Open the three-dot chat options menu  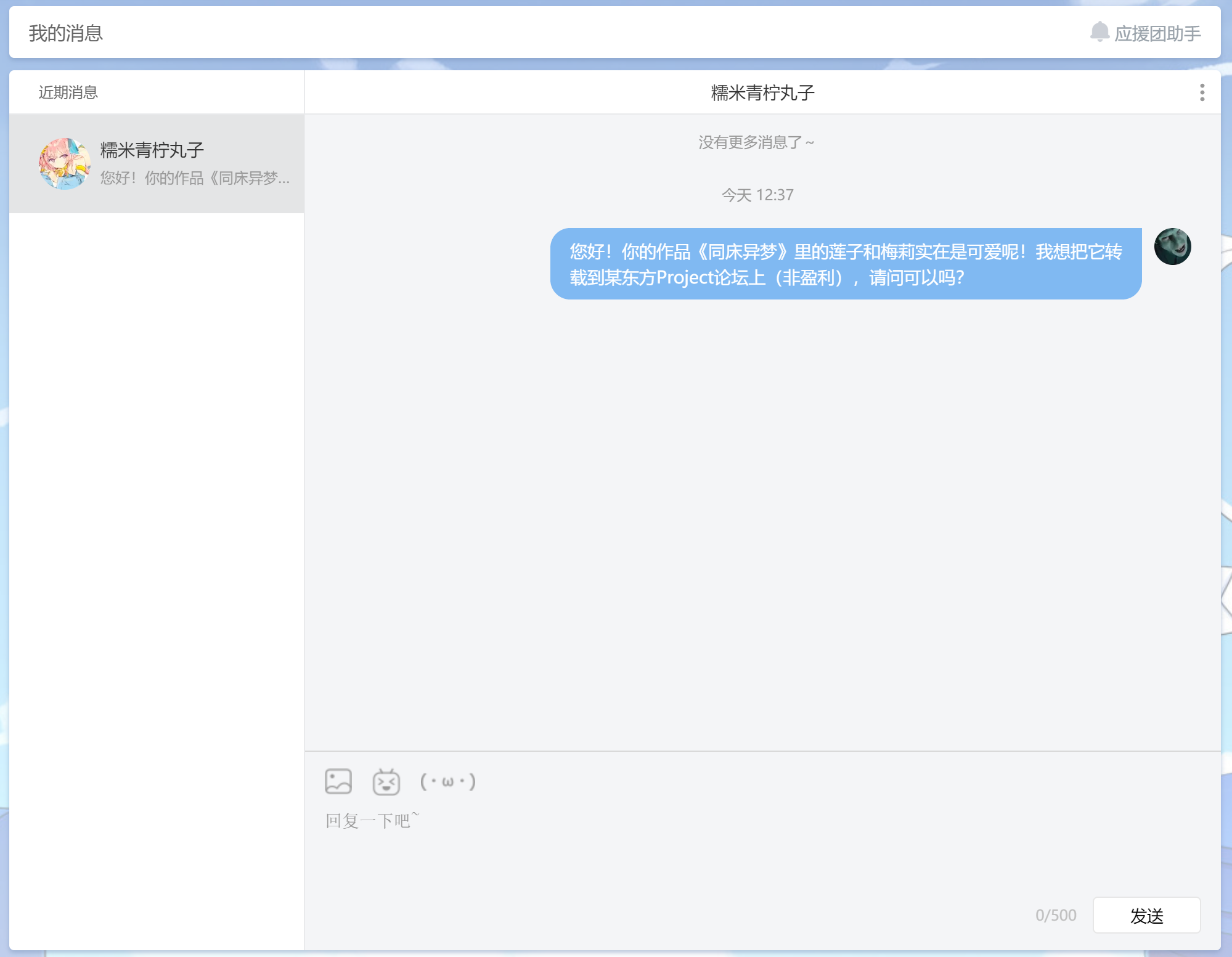pos(1202,92)
